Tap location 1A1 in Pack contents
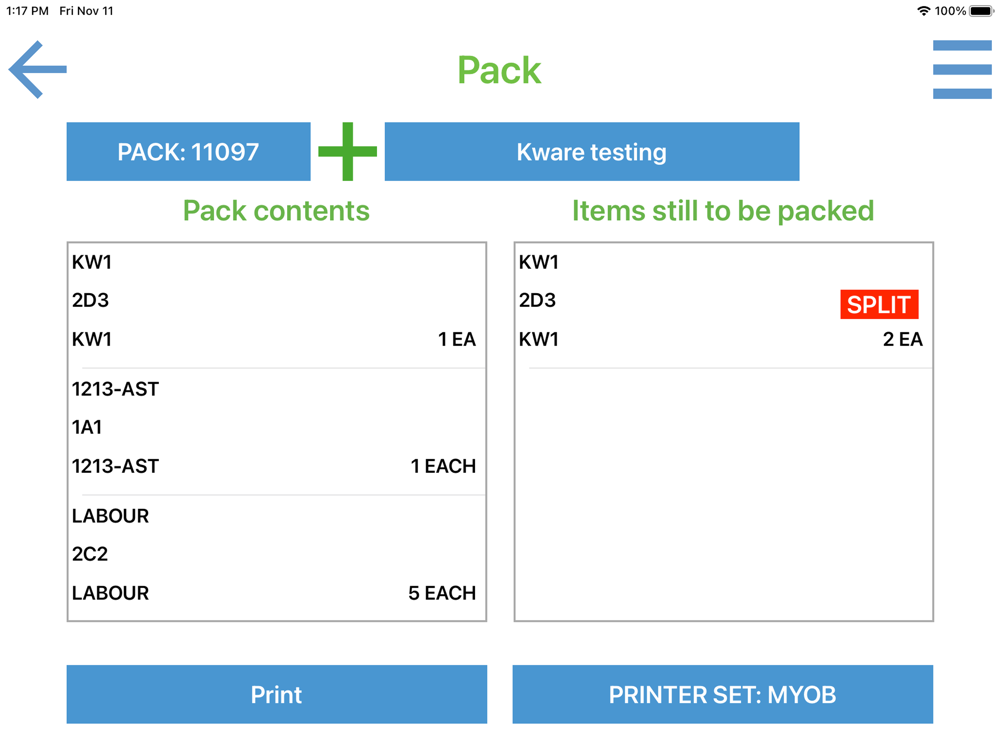Image resolution: width=1000 pixels, height=750 pixels. [x=87, y=427]
